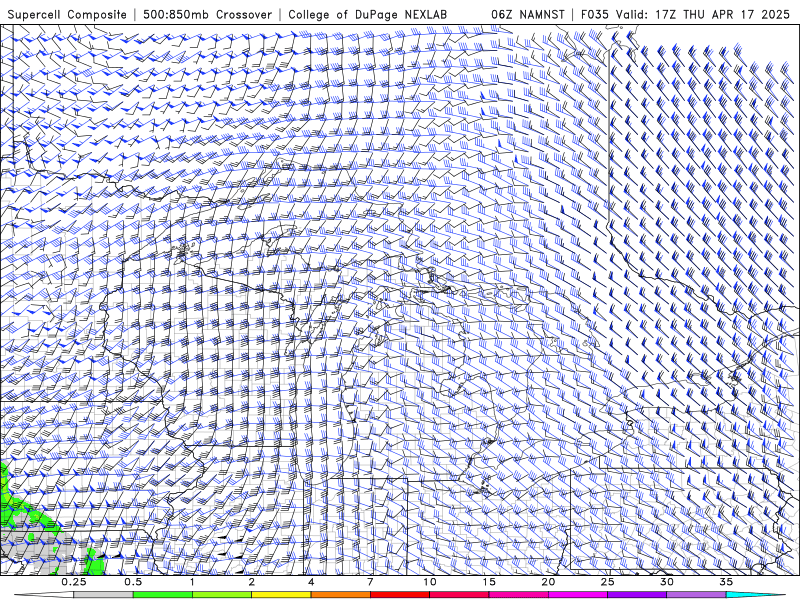Click the 35 label on the color scale
The image size is (800, 600).
tap(726, 582)
